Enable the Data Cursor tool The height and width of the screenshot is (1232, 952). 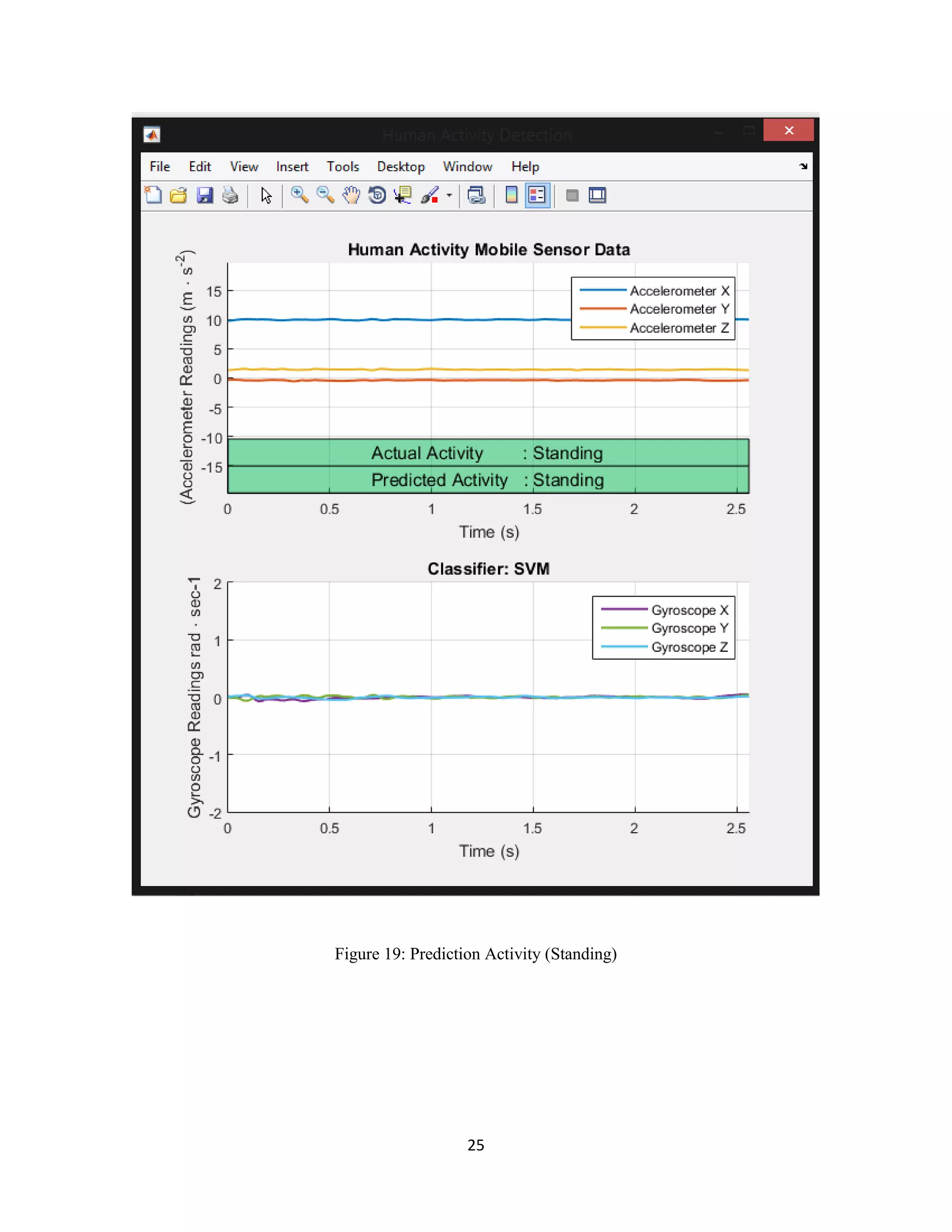(x=403, y=195)
